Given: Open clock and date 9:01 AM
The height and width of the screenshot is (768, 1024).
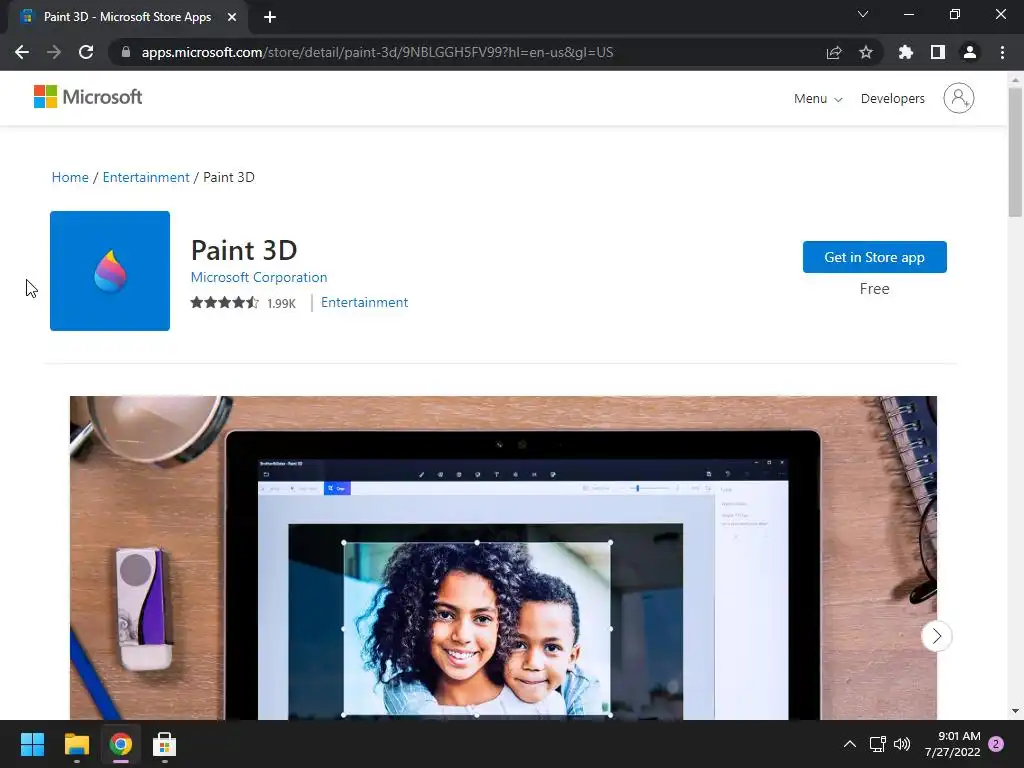Looking at the screenshot, I should tap(953, 744).
